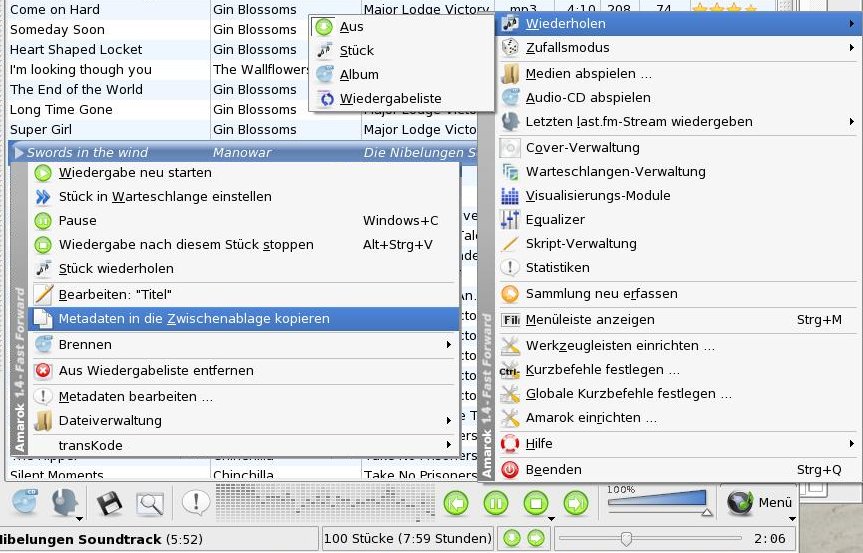Open dropdown arrow under the stop button
This screenshot has height=553, width=863.
click(x=551, y=518)
